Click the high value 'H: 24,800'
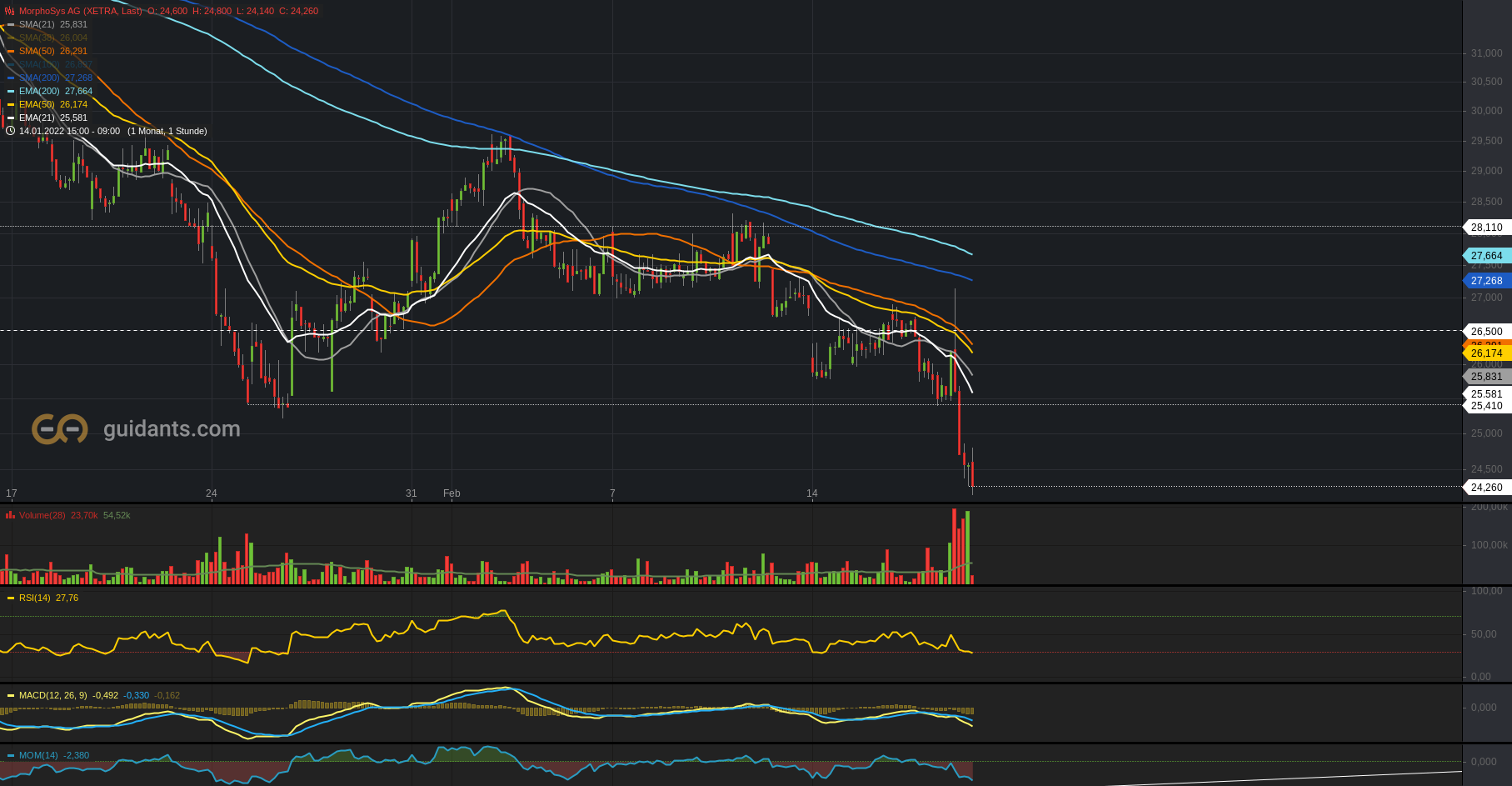This screenshot has height=786, width=1512. tap(212, 11)
